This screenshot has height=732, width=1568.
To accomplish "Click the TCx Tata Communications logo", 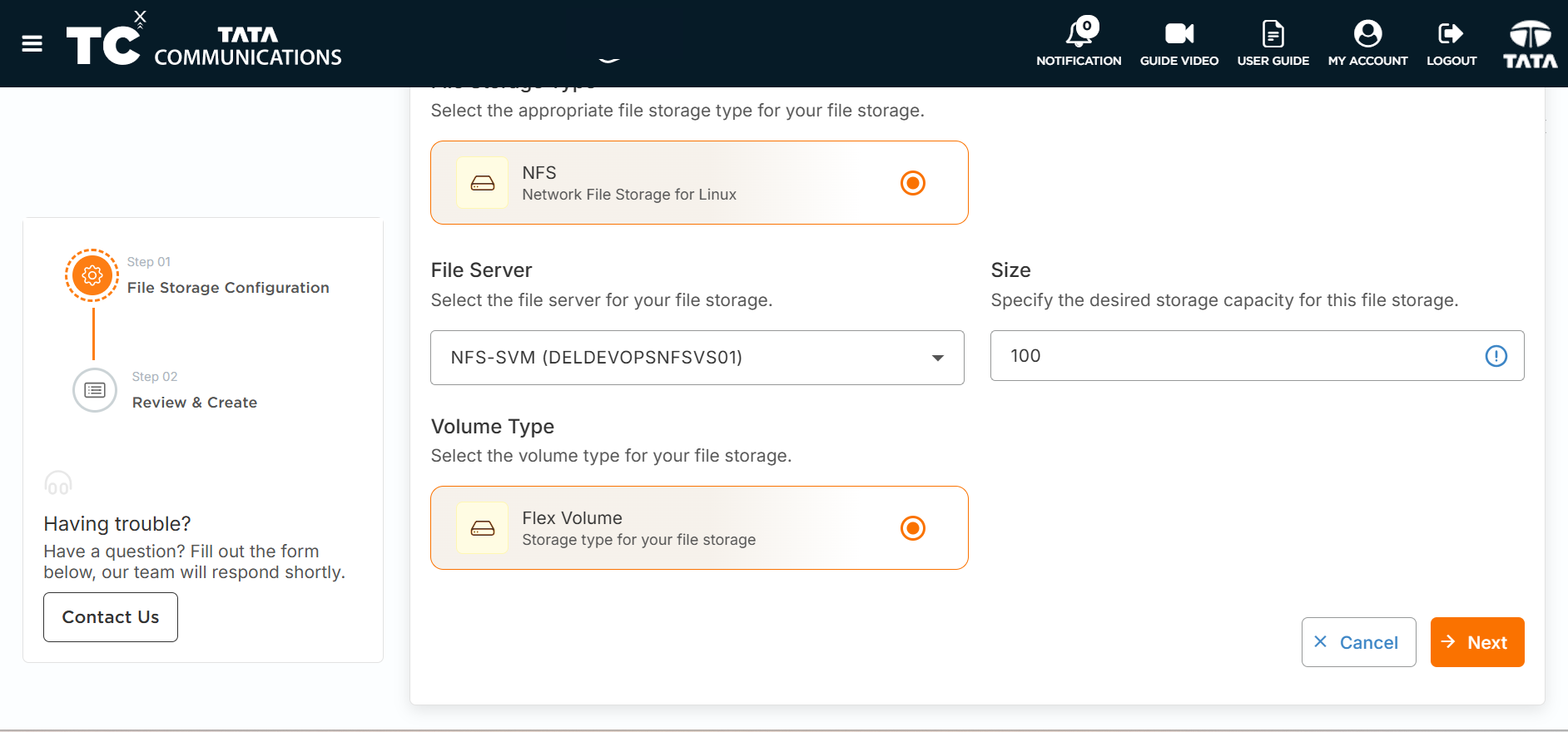I will click(204, 39).
